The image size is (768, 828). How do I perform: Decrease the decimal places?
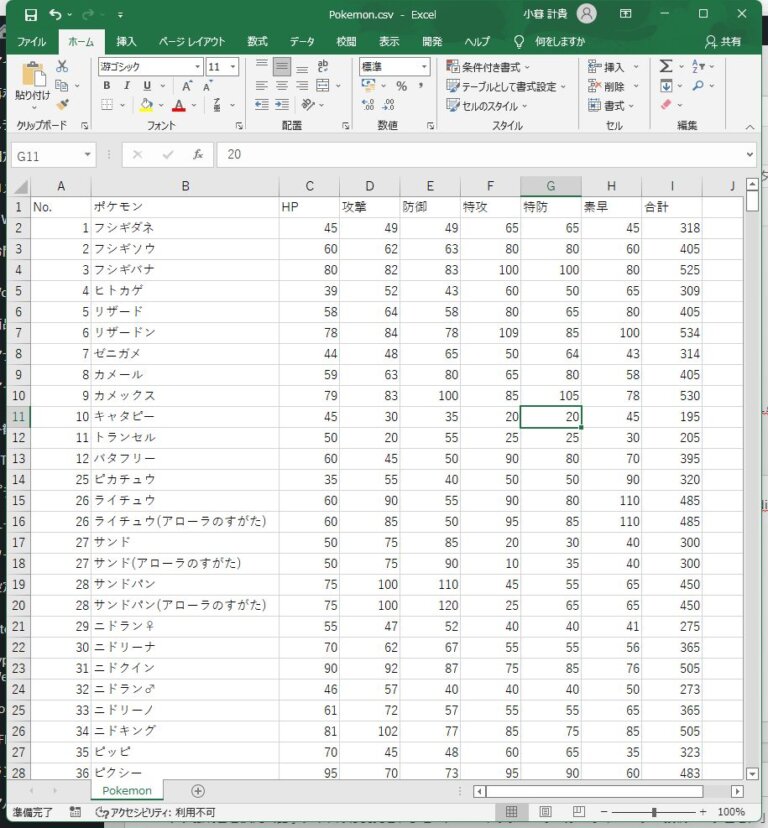pyautogui.click(x=388, y=105)
